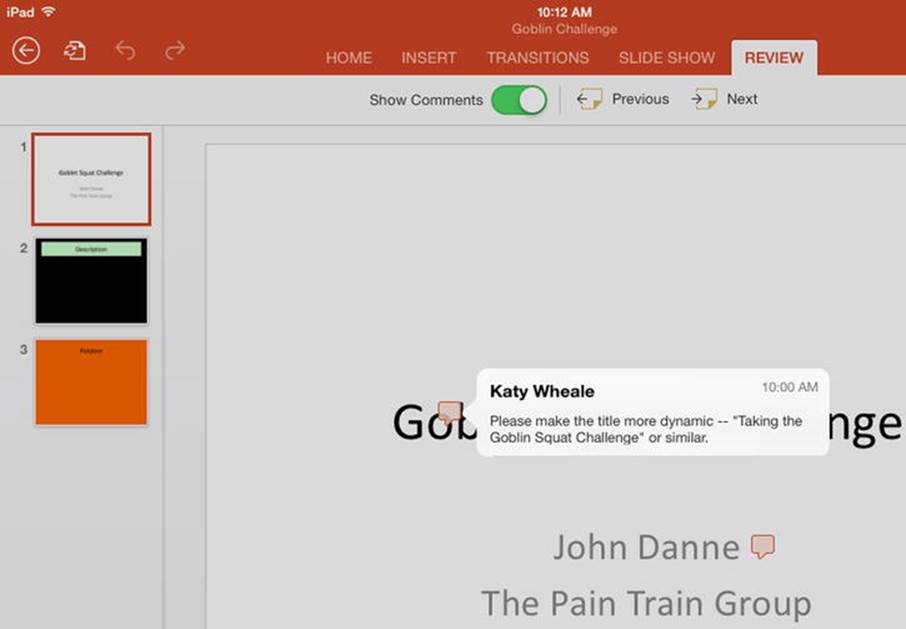Click the comment text about dynamic title
Screen dimensions: 906x629
pyautogui.click(x=645, y=429)
